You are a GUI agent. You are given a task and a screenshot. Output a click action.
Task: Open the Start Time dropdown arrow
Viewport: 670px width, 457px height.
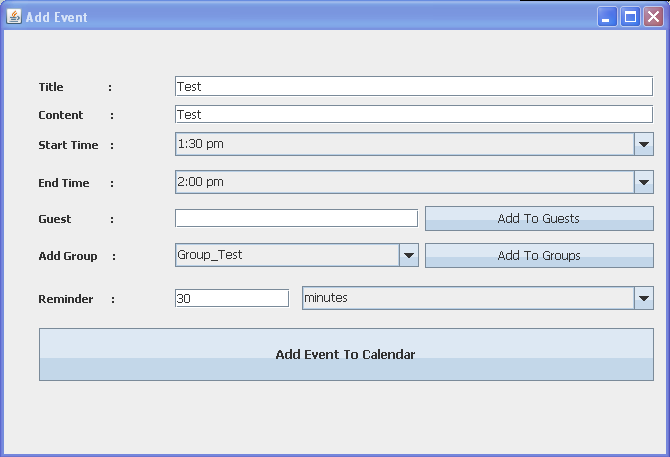[x=644, y=145]
